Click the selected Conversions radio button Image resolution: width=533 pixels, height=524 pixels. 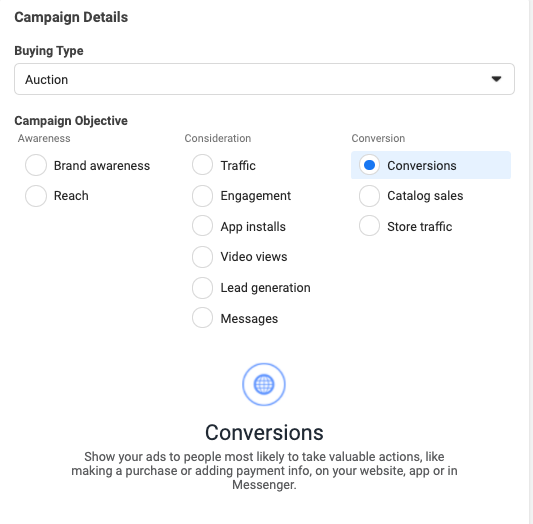point(369,165)
